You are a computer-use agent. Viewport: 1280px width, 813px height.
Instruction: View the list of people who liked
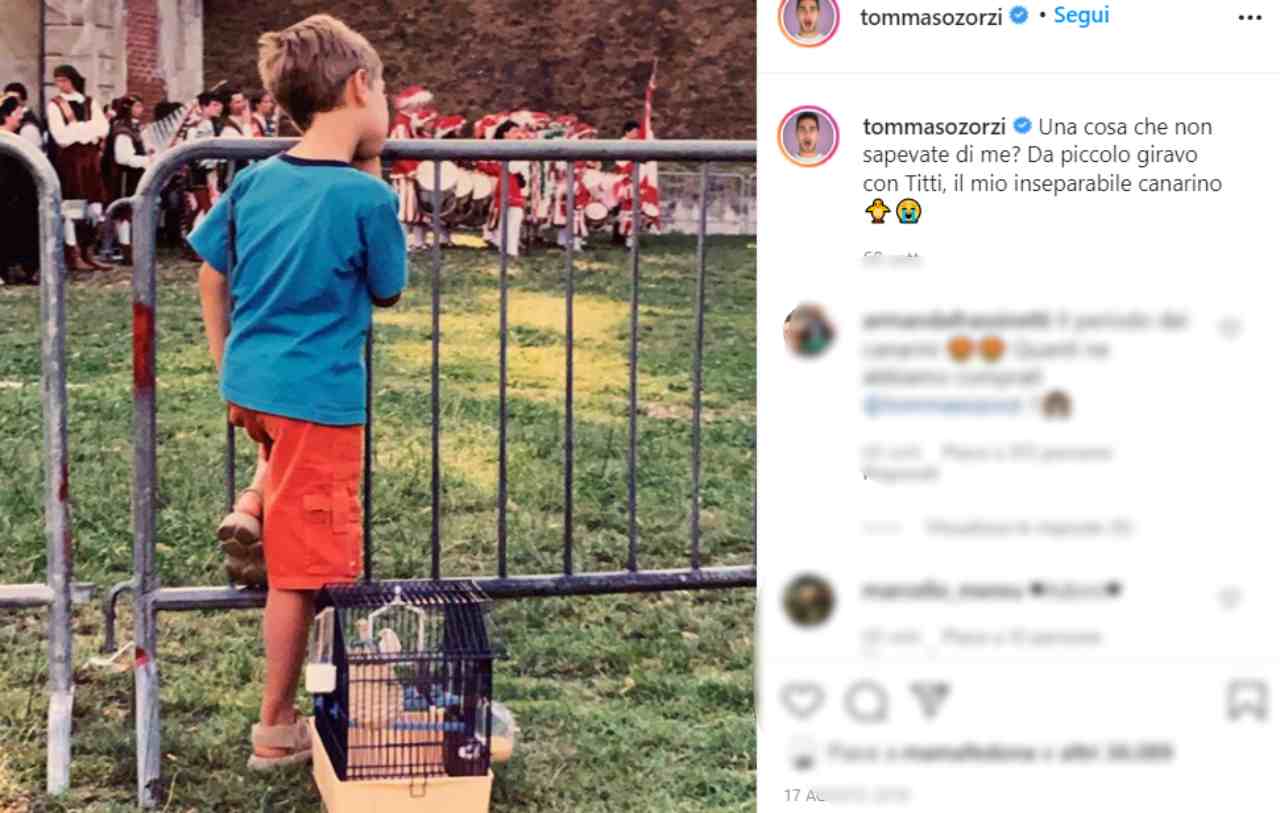[x=1000, y=752]
